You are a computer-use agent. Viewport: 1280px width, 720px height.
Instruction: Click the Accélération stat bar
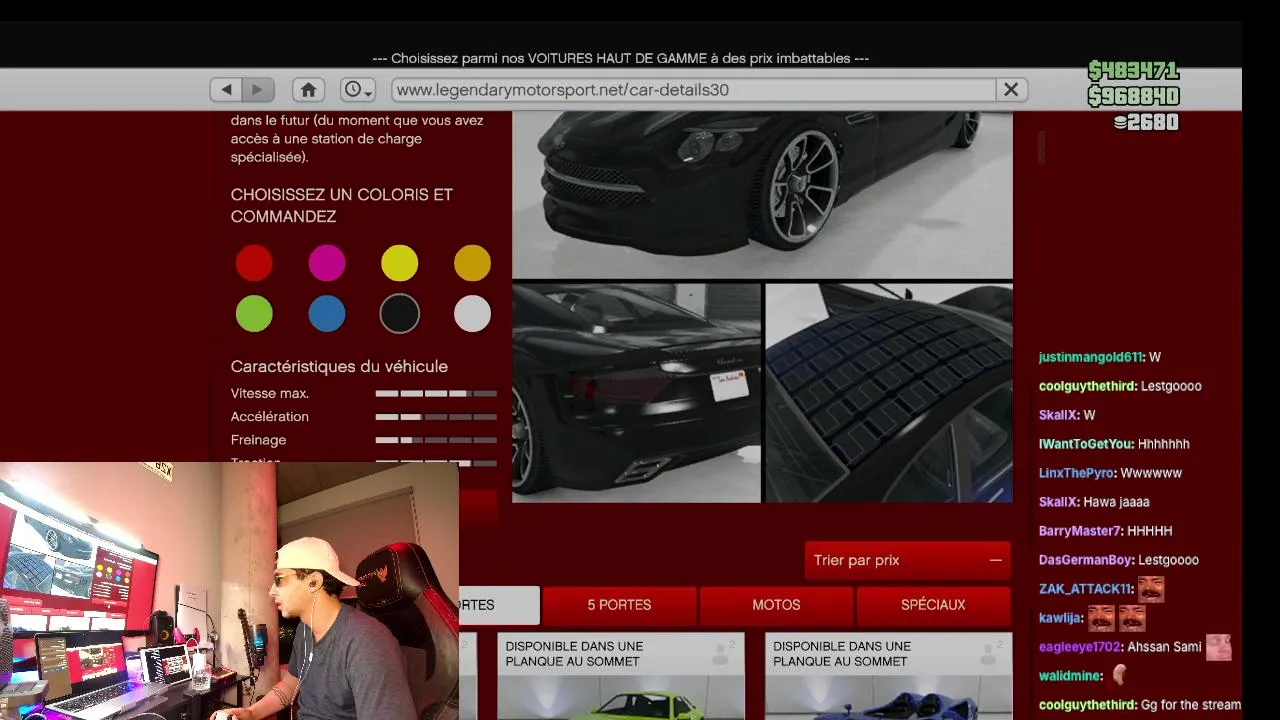click(436, 417)
